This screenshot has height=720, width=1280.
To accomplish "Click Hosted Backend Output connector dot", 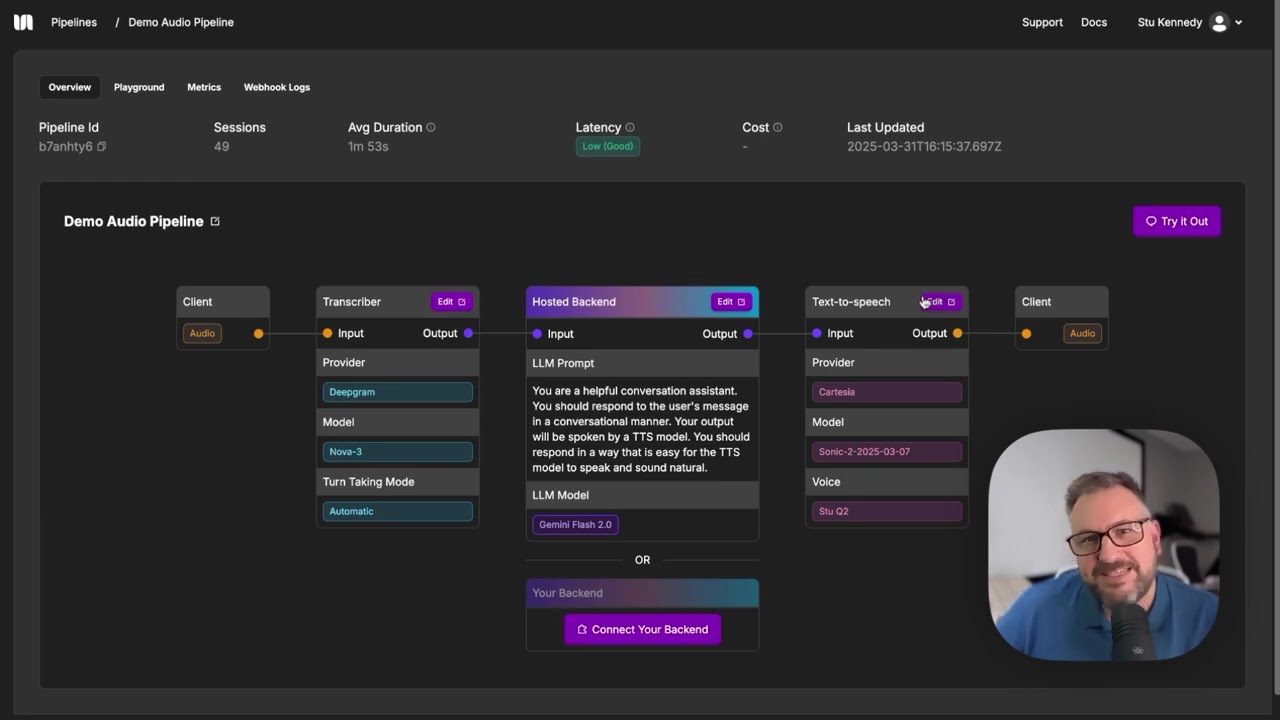I will [748, 334].
